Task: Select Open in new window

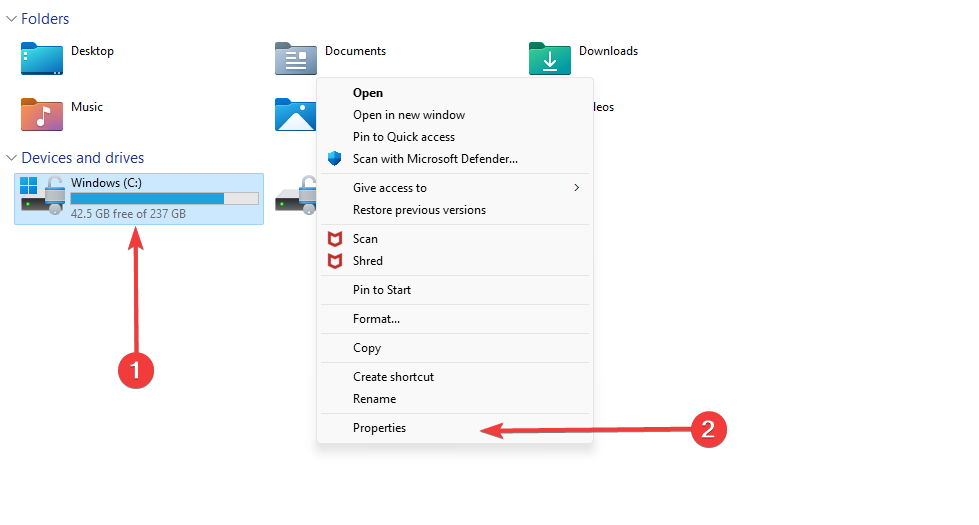Action: pos(455,115)
